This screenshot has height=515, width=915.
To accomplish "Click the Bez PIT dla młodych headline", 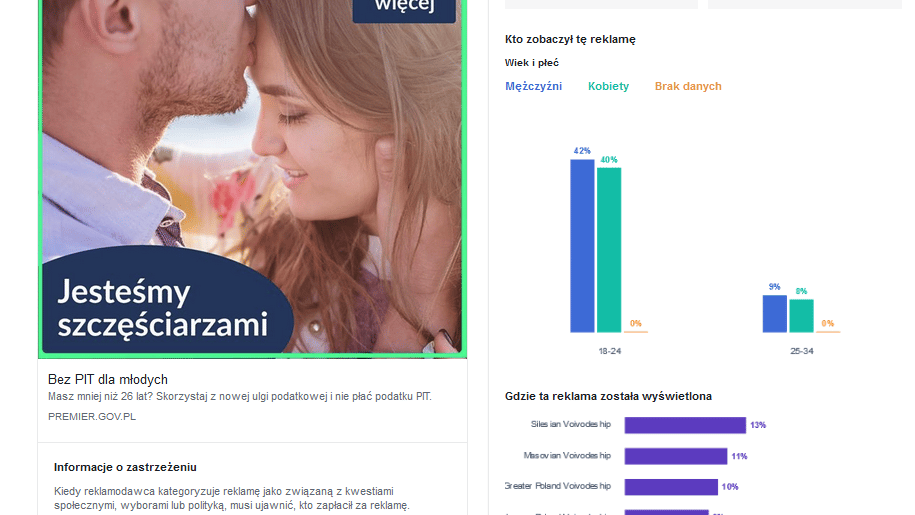I will tap(107, 380).
